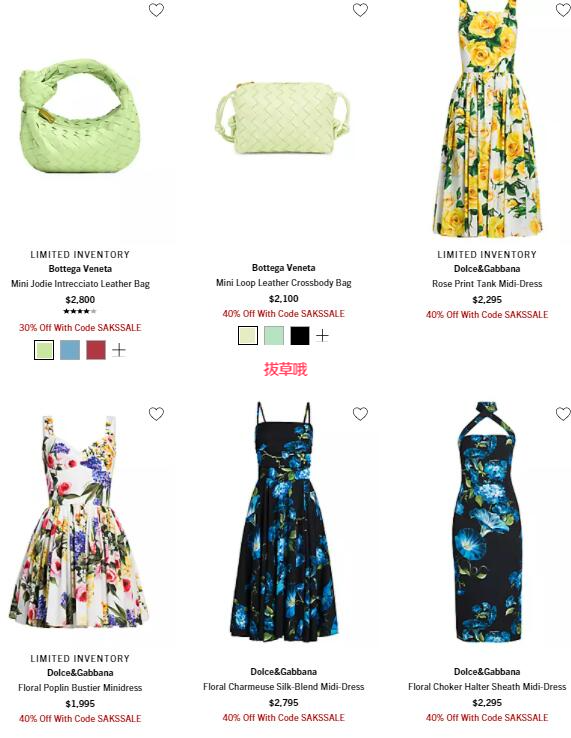571x738 pixels.
Task: Expand more colors for Mini Loop bag
Action: pos(322,336)
